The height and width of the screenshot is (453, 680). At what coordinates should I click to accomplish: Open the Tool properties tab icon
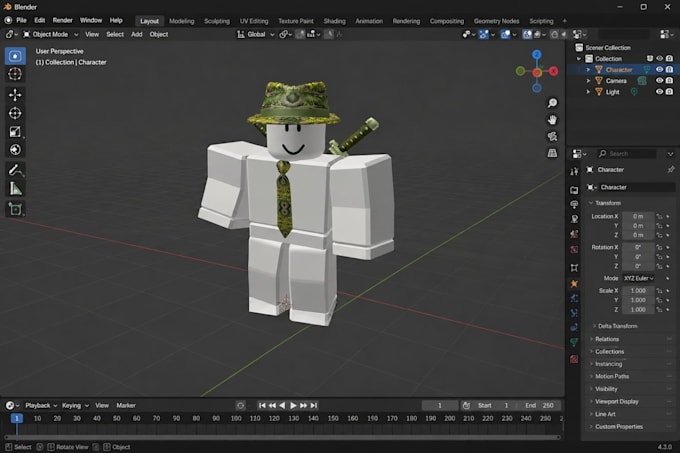click(x=574, y=172)
